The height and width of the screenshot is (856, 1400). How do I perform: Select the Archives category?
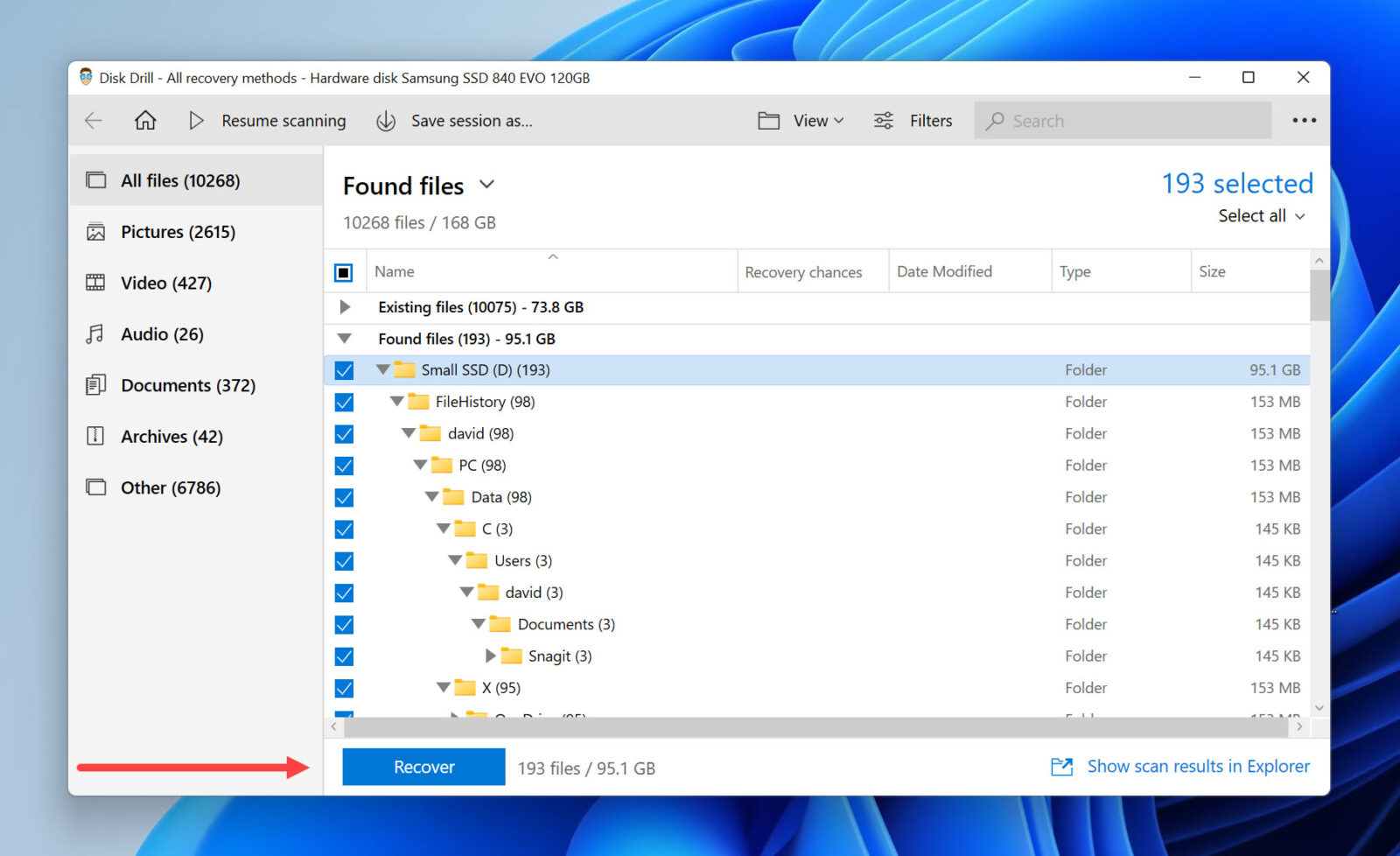[x=170, y=436]
